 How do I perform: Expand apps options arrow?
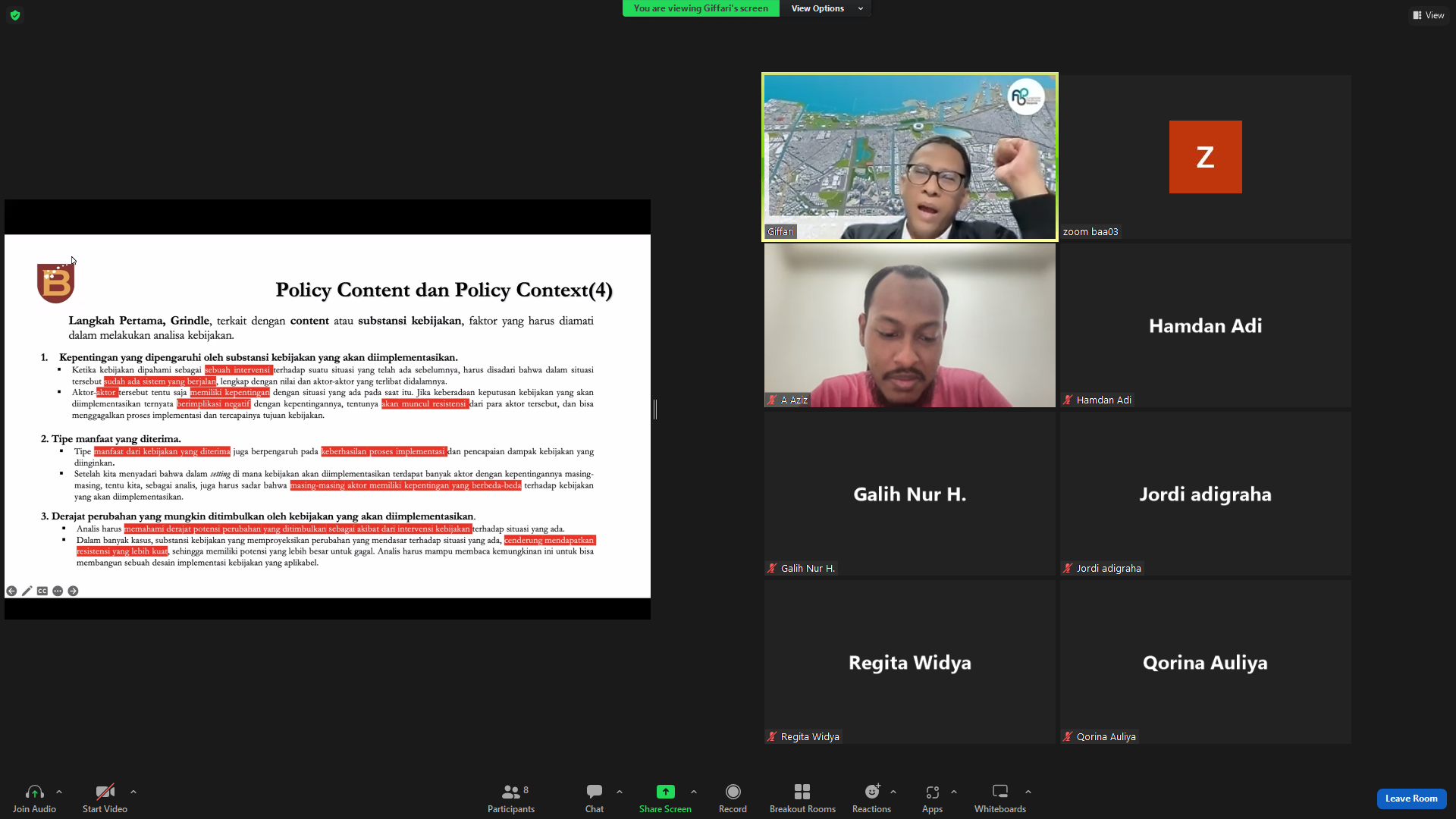[x=954, y=792]
